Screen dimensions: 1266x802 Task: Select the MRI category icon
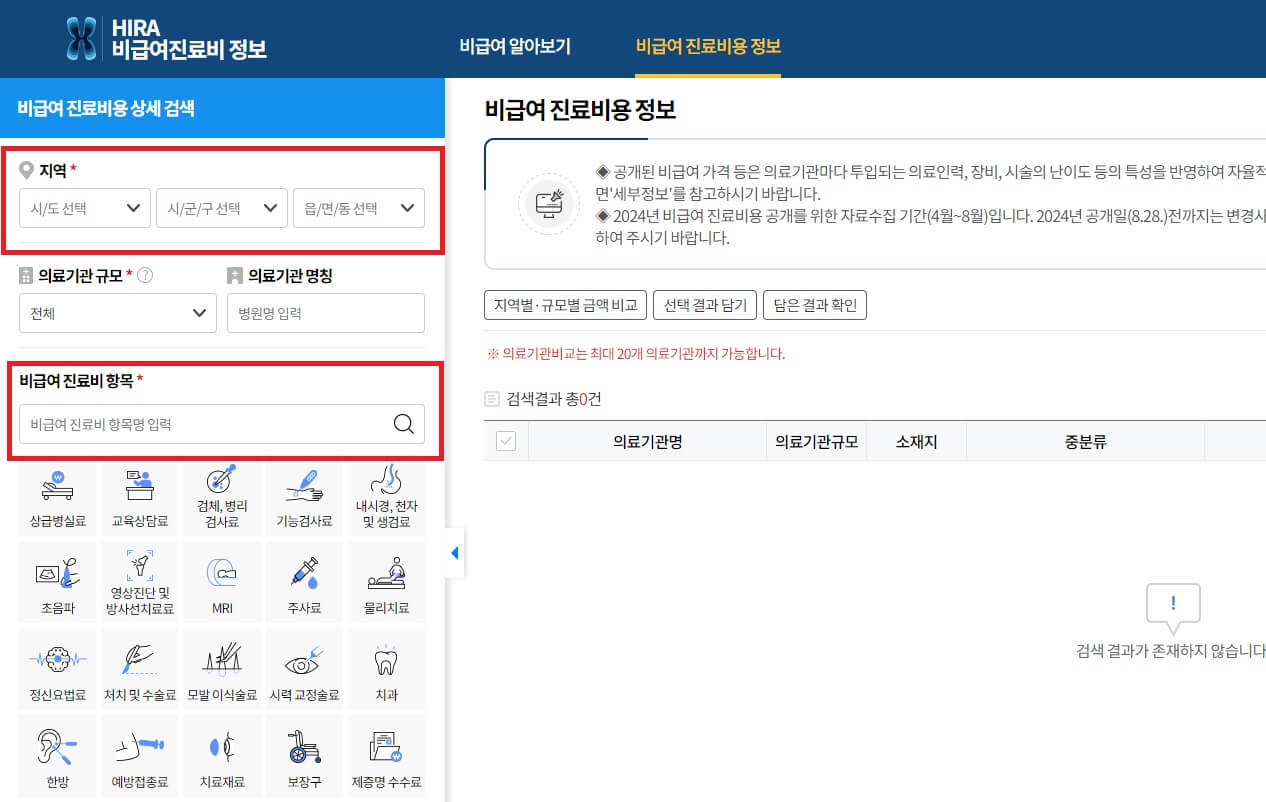coord(221,581)
